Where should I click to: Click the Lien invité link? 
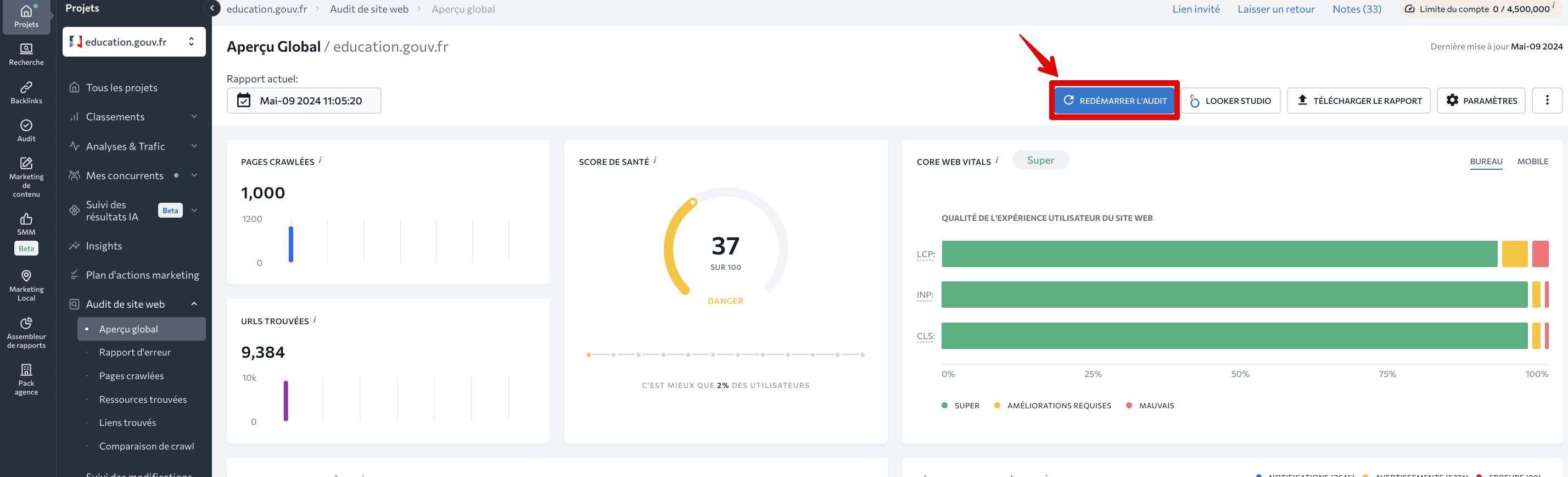pyautogui.click(x=1195, y=9)
